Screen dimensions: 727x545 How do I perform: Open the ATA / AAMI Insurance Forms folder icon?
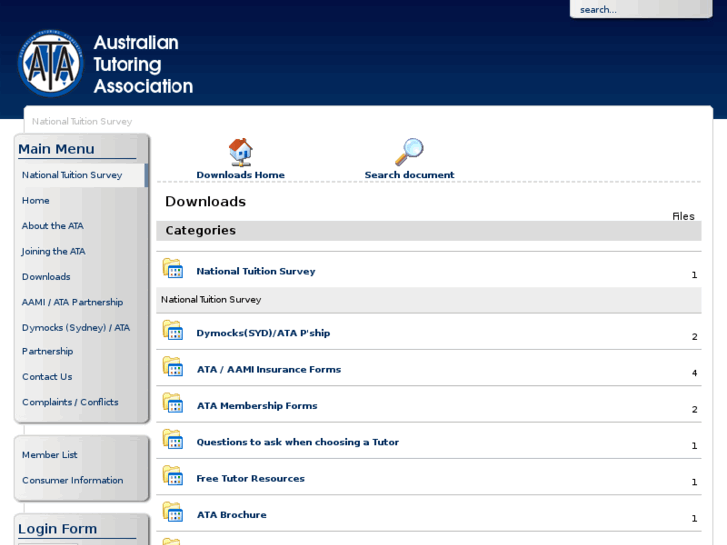(x=173, y=366)
